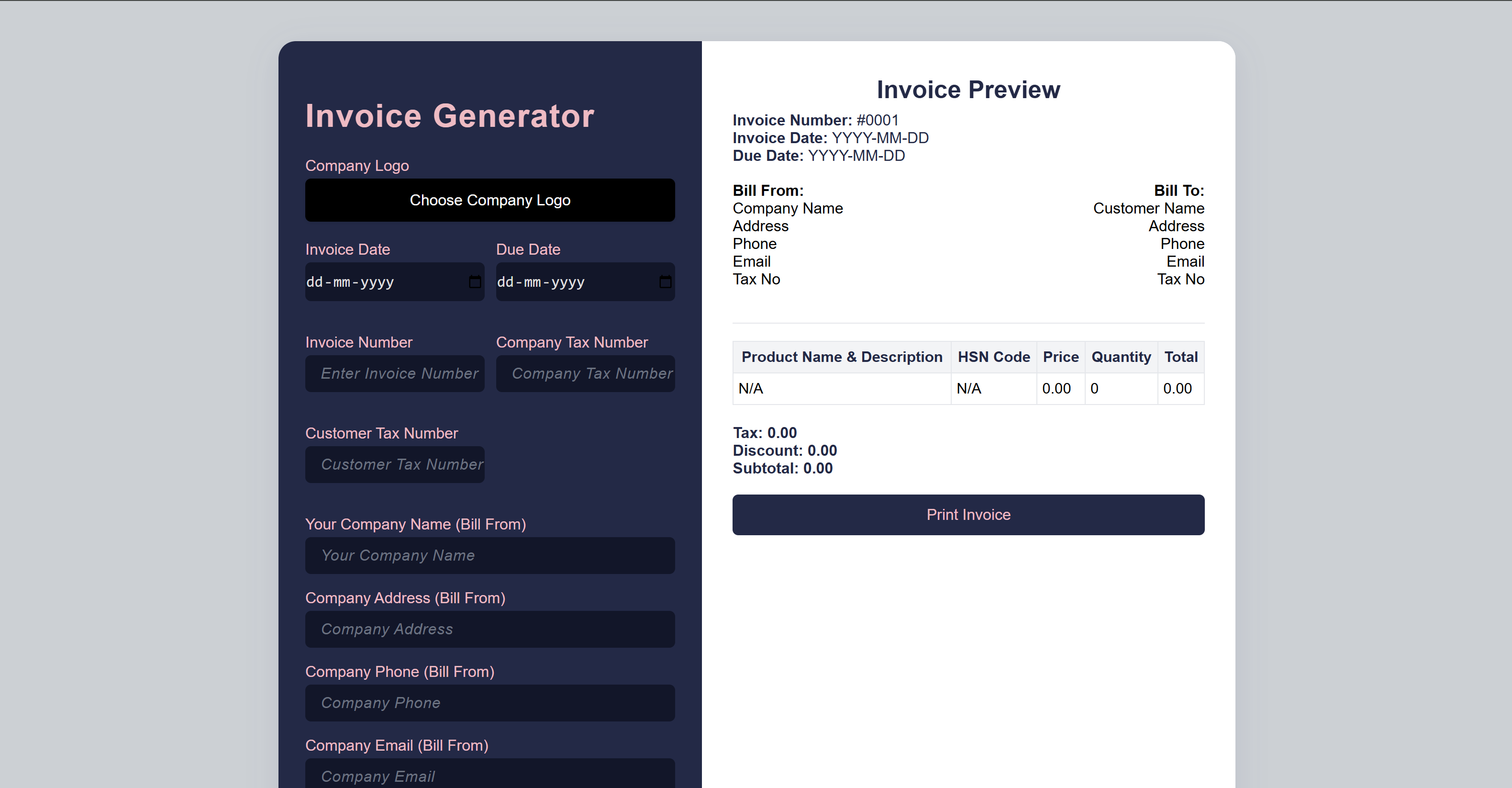Click the Bill To: label
Viewport: 1512px width, 788px height.
coord(1178,191)
